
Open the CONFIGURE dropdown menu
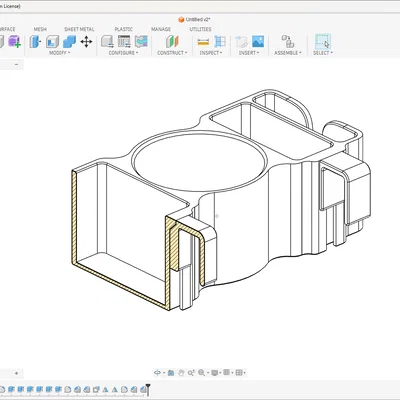[x=123, y=53]
